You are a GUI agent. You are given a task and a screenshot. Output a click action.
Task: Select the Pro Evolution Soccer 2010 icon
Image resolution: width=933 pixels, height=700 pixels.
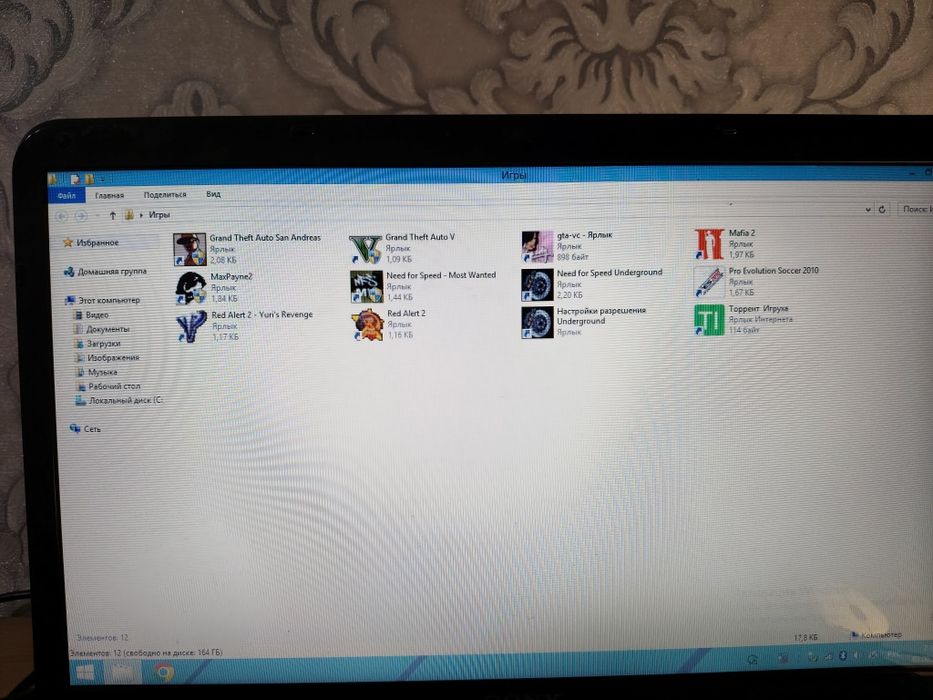tap(709, 282)
